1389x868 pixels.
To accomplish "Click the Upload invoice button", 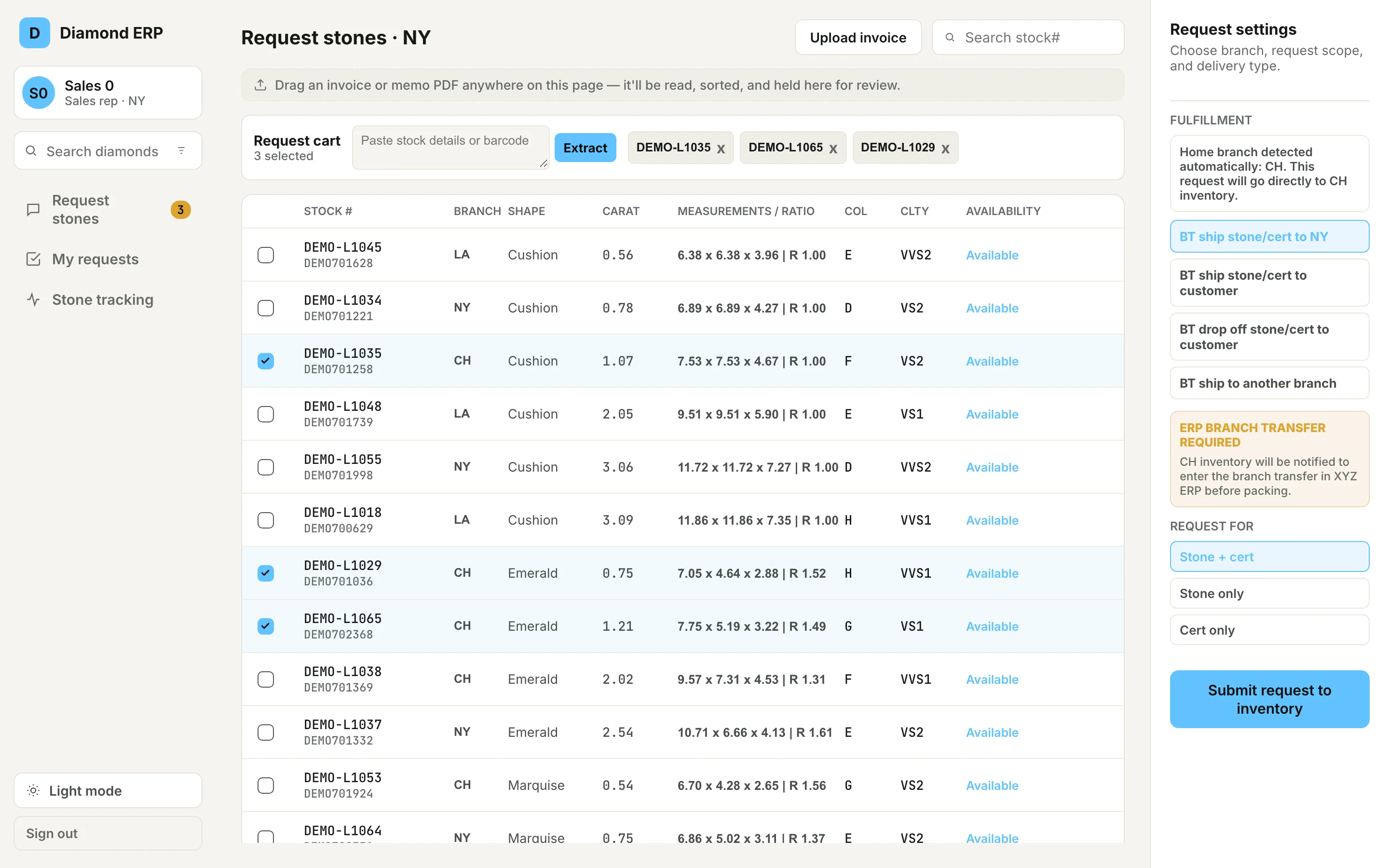I will (x=858, y=37).
